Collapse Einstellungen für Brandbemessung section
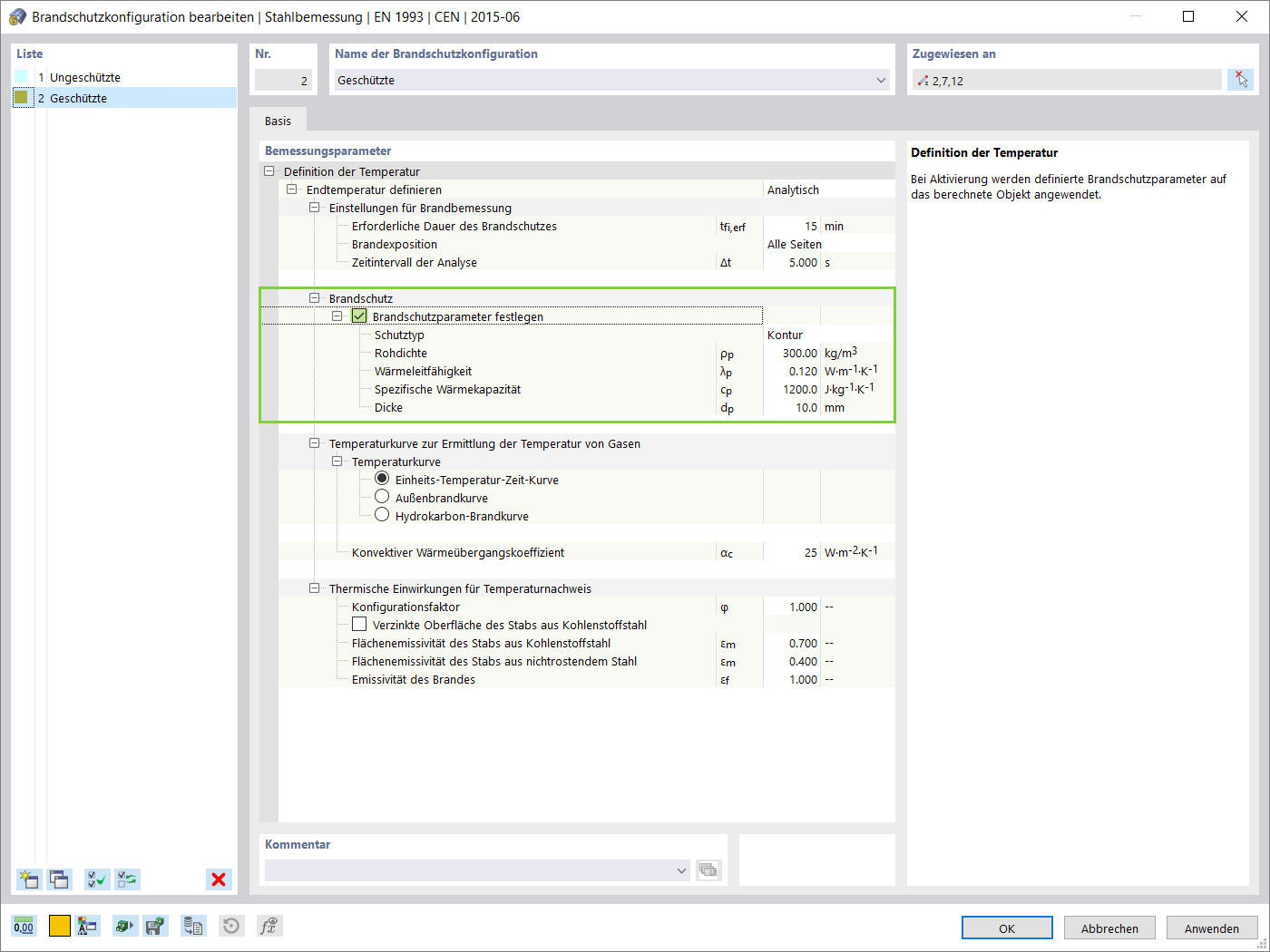Image resolution: width=1270 pixels, height=952 pixels. 314,208
